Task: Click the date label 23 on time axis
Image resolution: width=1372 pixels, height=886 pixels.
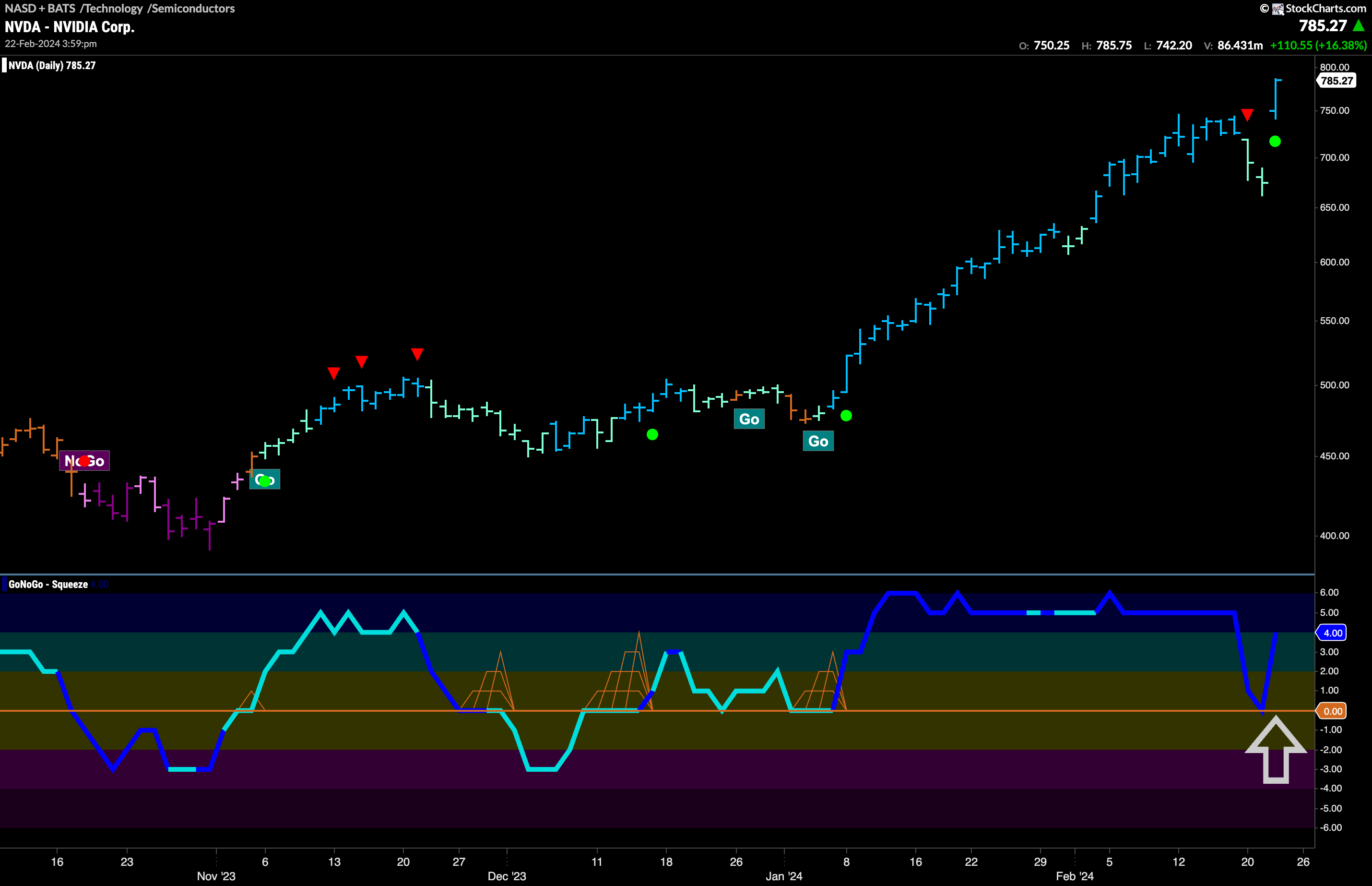Action: click(127, 862)
